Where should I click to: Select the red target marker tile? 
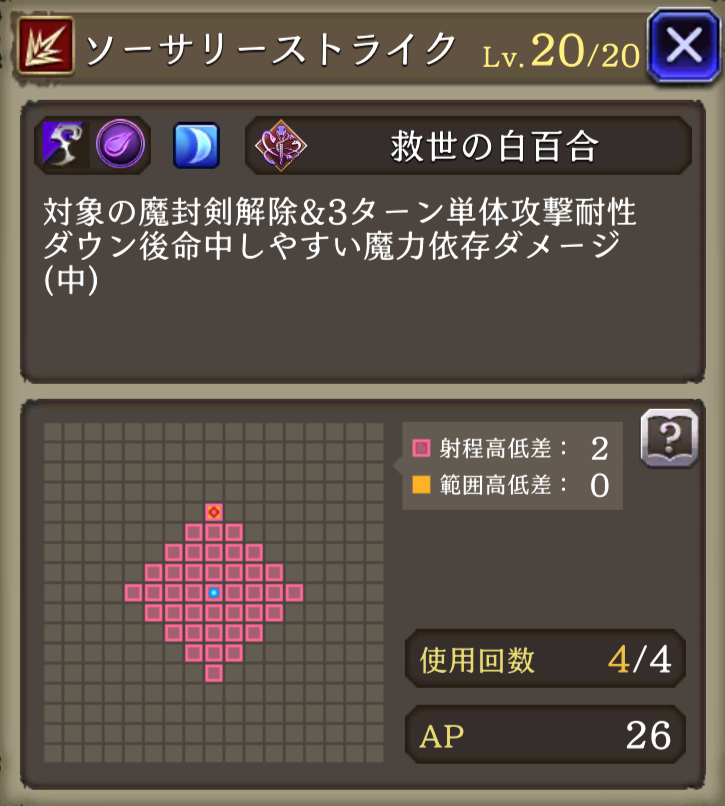214,512
